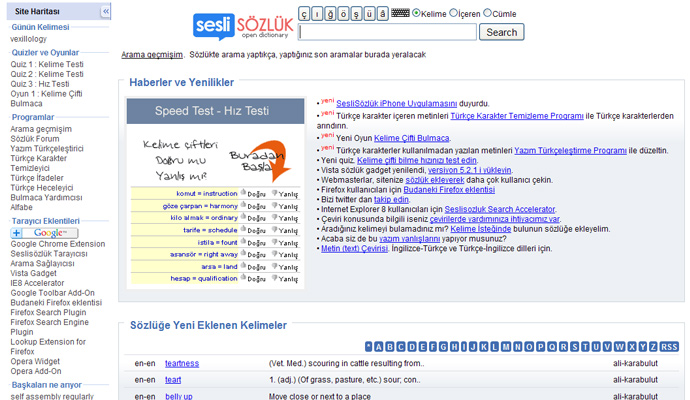Open SesliSözlük iPhone Uygulamasını link
This screenshot has height=400, width=690.
tap(396, 103)
